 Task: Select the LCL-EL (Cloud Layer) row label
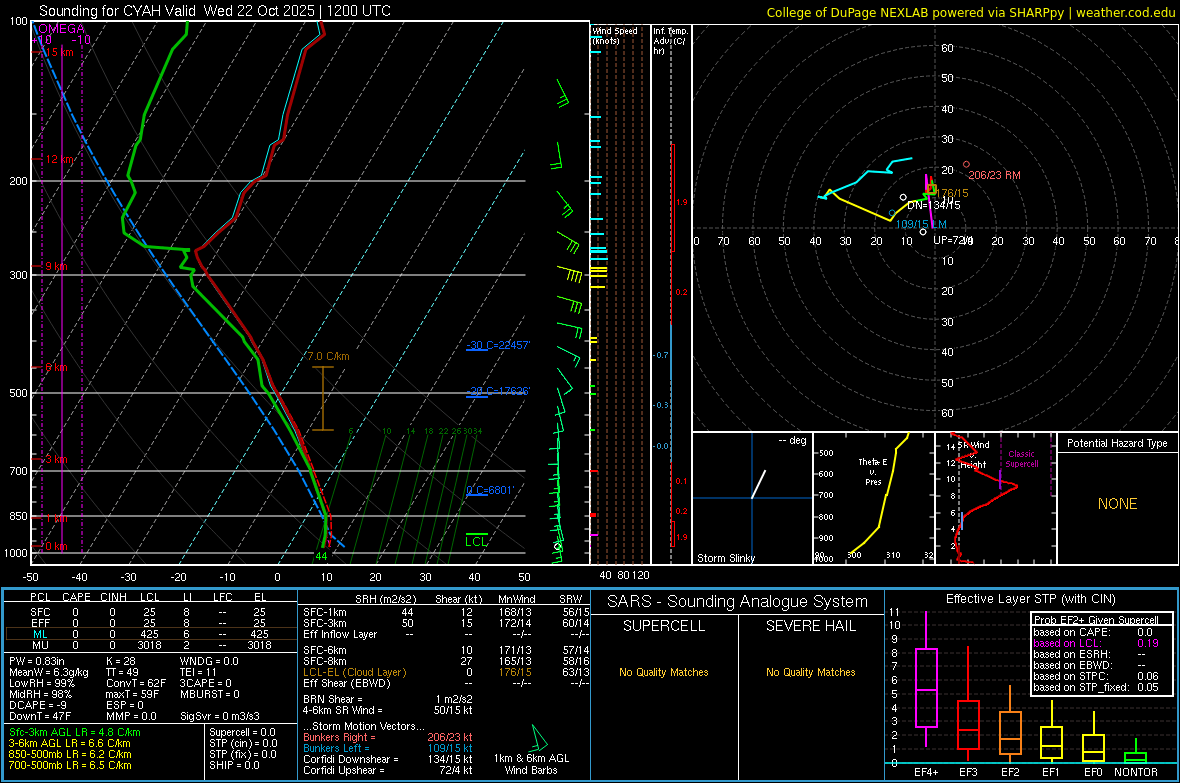tap(354, 672)
